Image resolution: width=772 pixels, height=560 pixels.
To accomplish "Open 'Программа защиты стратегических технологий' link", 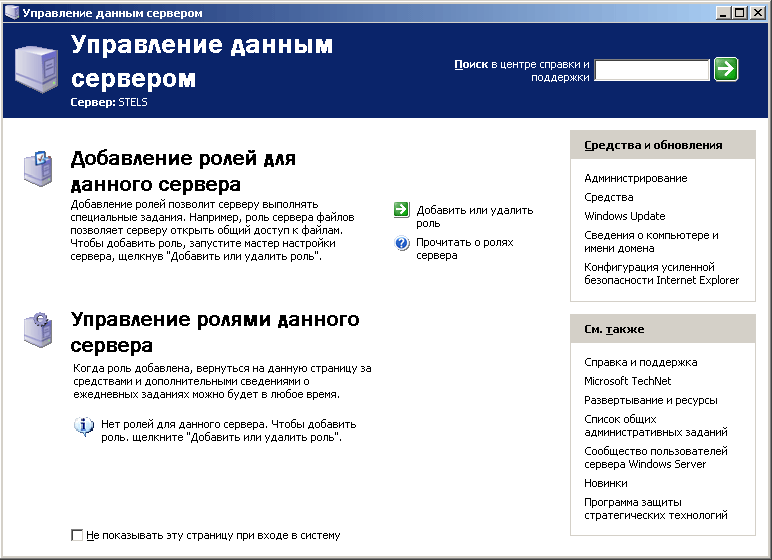I will [655, 509].
